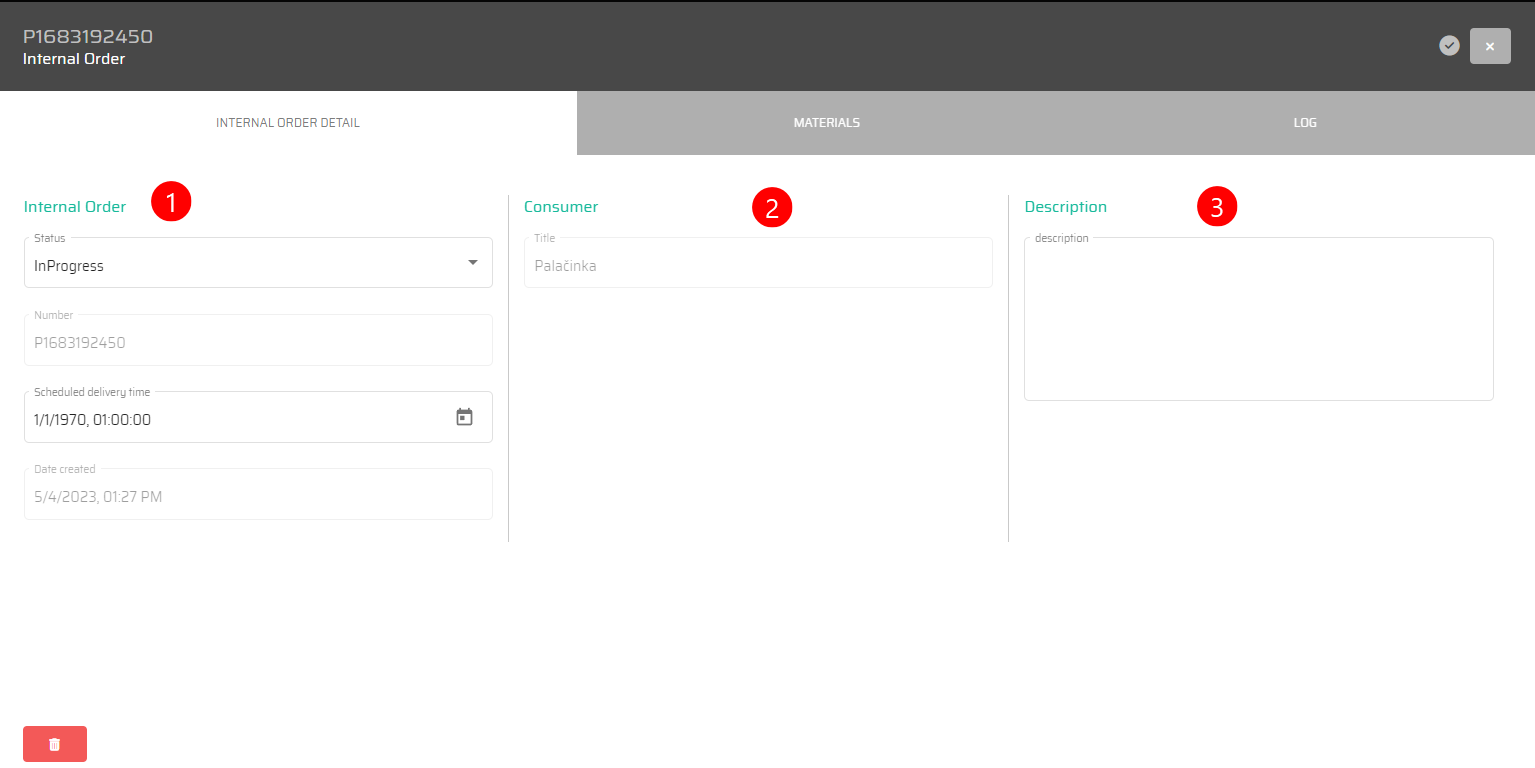
Task: Open the Log tab
Action: point(1305,123)
